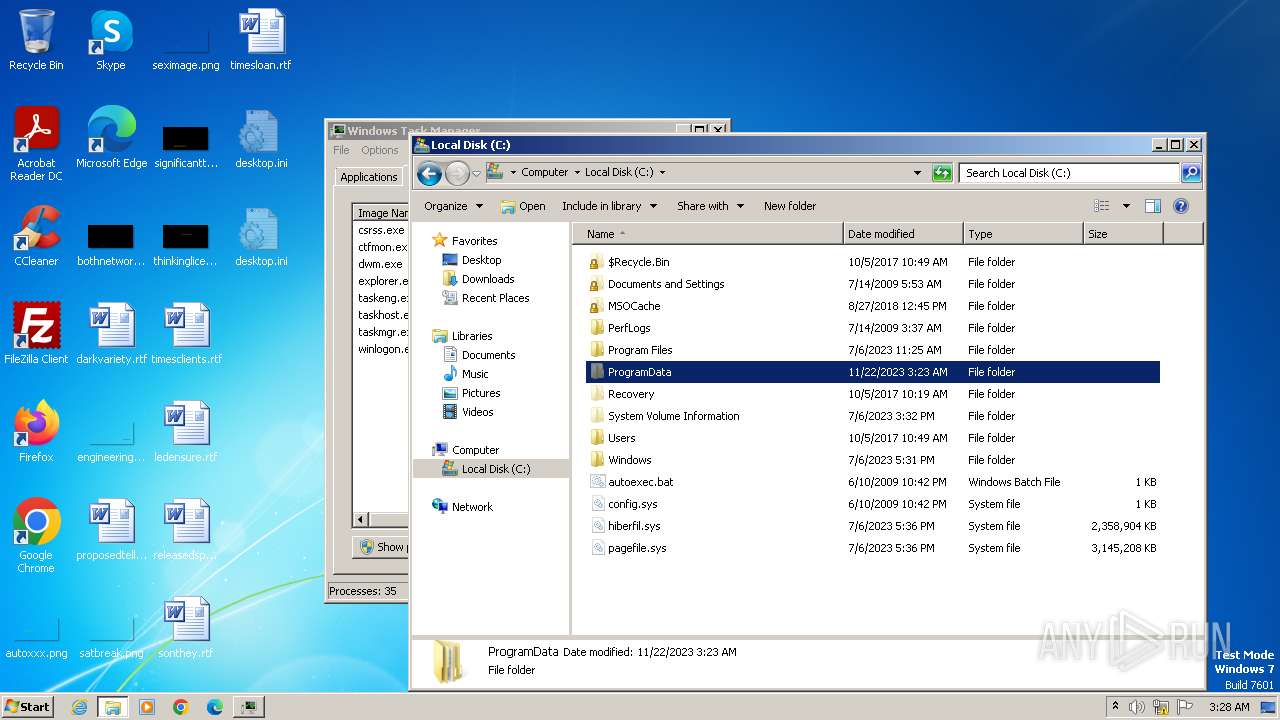Open File menu in Task Manager
Viewport: 1280px width, 720px height.
(x=341, y=150)
